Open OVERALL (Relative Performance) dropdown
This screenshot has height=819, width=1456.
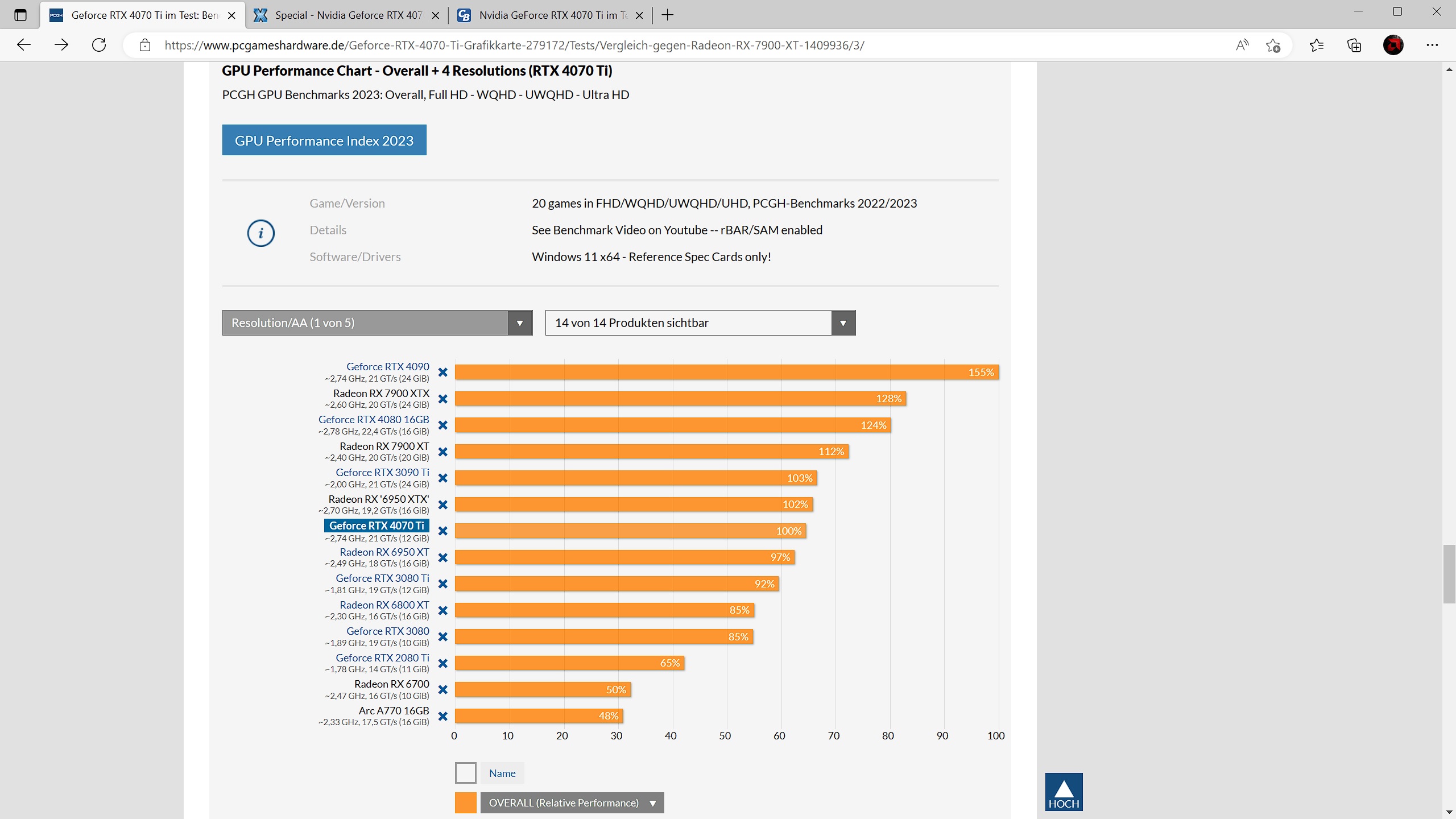tap(572, 803)
